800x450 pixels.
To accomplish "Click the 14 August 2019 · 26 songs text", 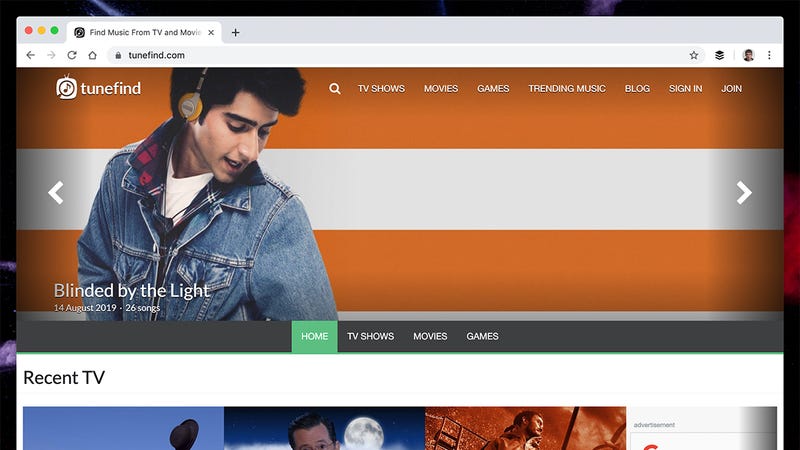I will tap(107, 308).
